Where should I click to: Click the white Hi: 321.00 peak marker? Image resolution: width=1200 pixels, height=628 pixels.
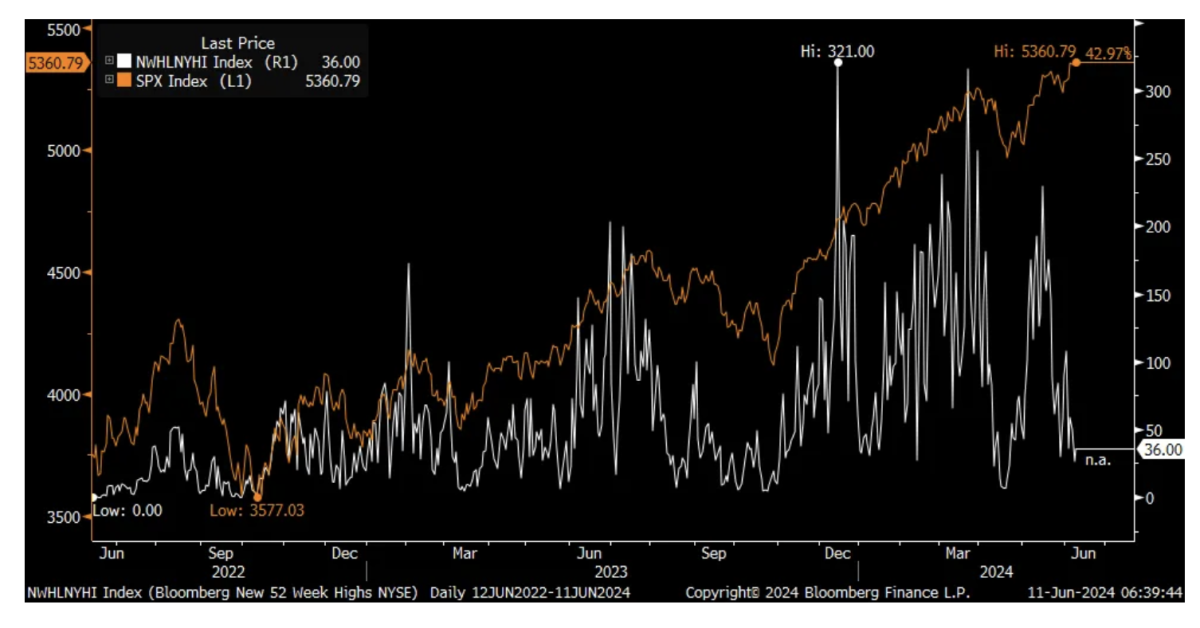click(x=838, y=63)
